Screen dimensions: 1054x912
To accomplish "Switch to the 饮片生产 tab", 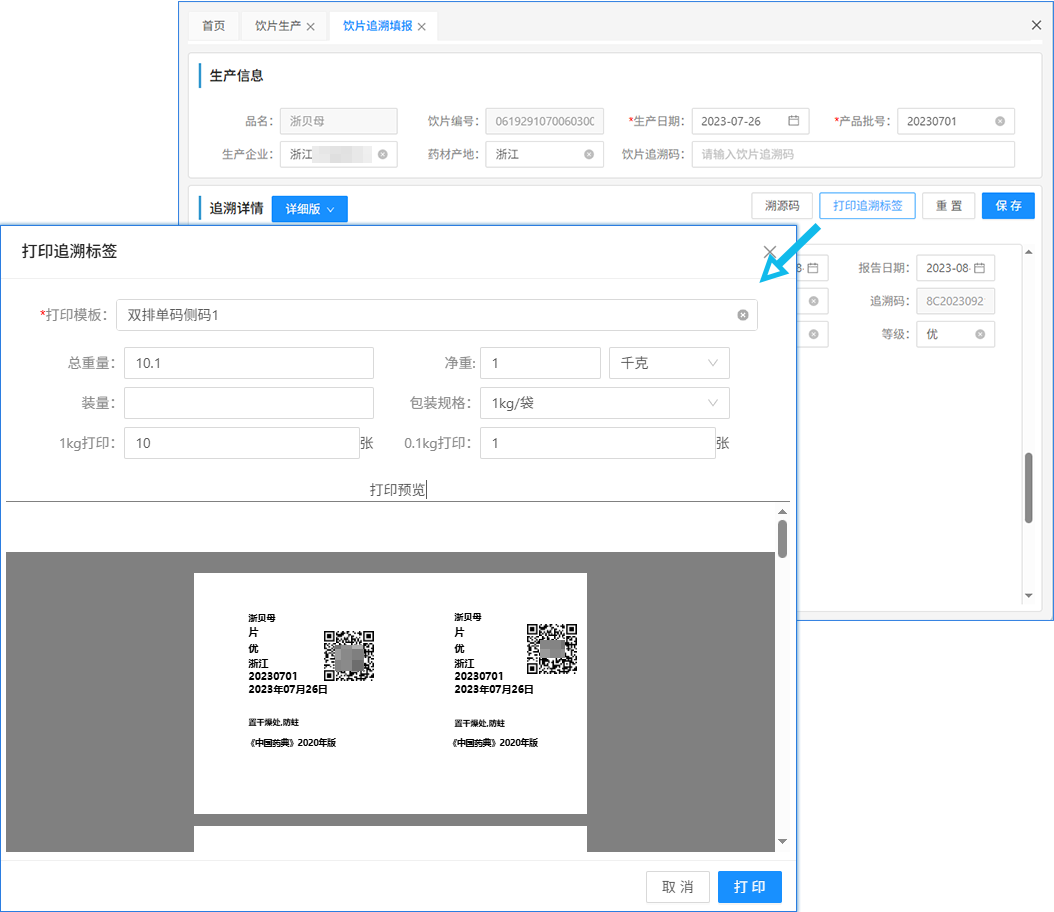I will [277, 26].
